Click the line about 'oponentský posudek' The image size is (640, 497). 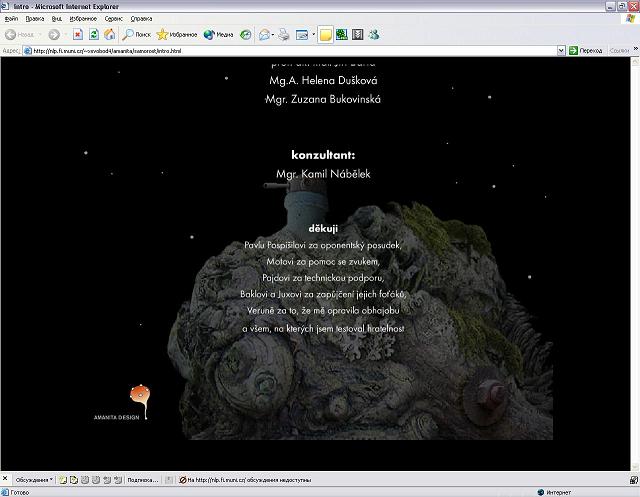coord(323,245)
